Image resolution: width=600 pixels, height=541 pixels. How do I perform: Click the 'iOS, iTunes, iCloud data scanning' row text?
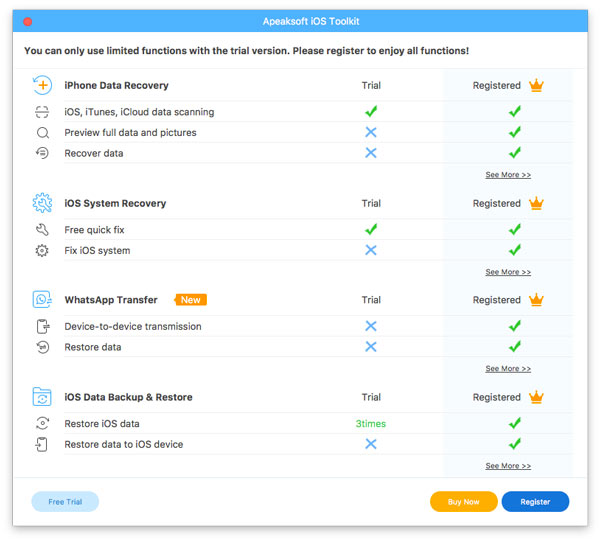click(x=139, y=112)
